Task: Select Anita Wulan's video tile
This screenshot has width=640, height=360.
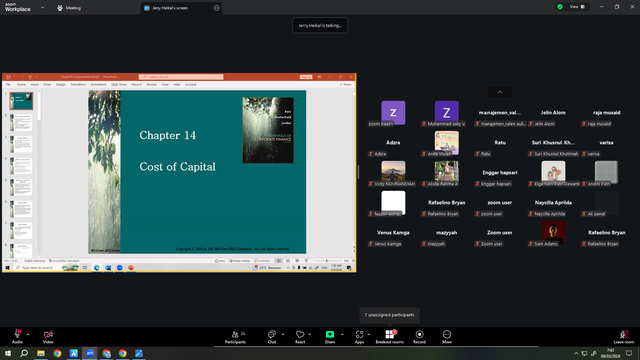Action: (447, 144)
